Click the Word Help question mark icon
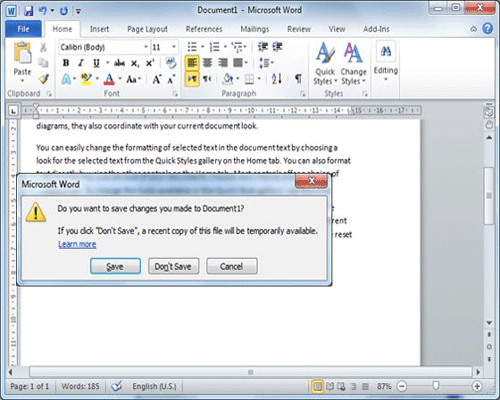This screenshot has width=500, height=400. (487, 29)
